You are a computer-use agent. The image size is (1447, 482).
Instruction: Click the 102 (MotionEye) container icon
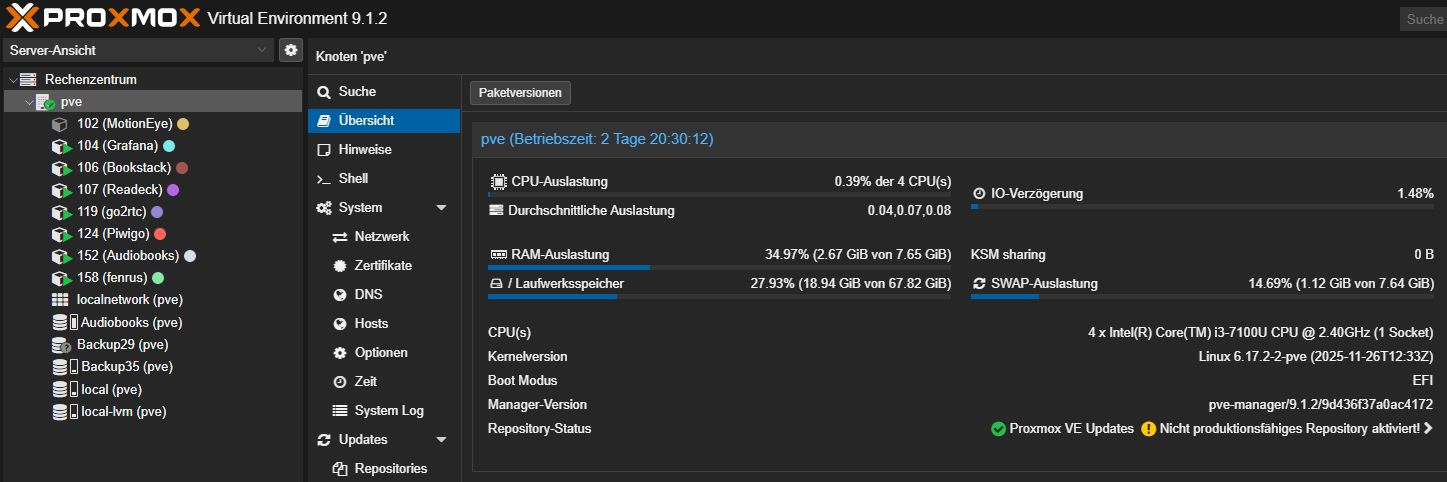click(x=60, y=124)
